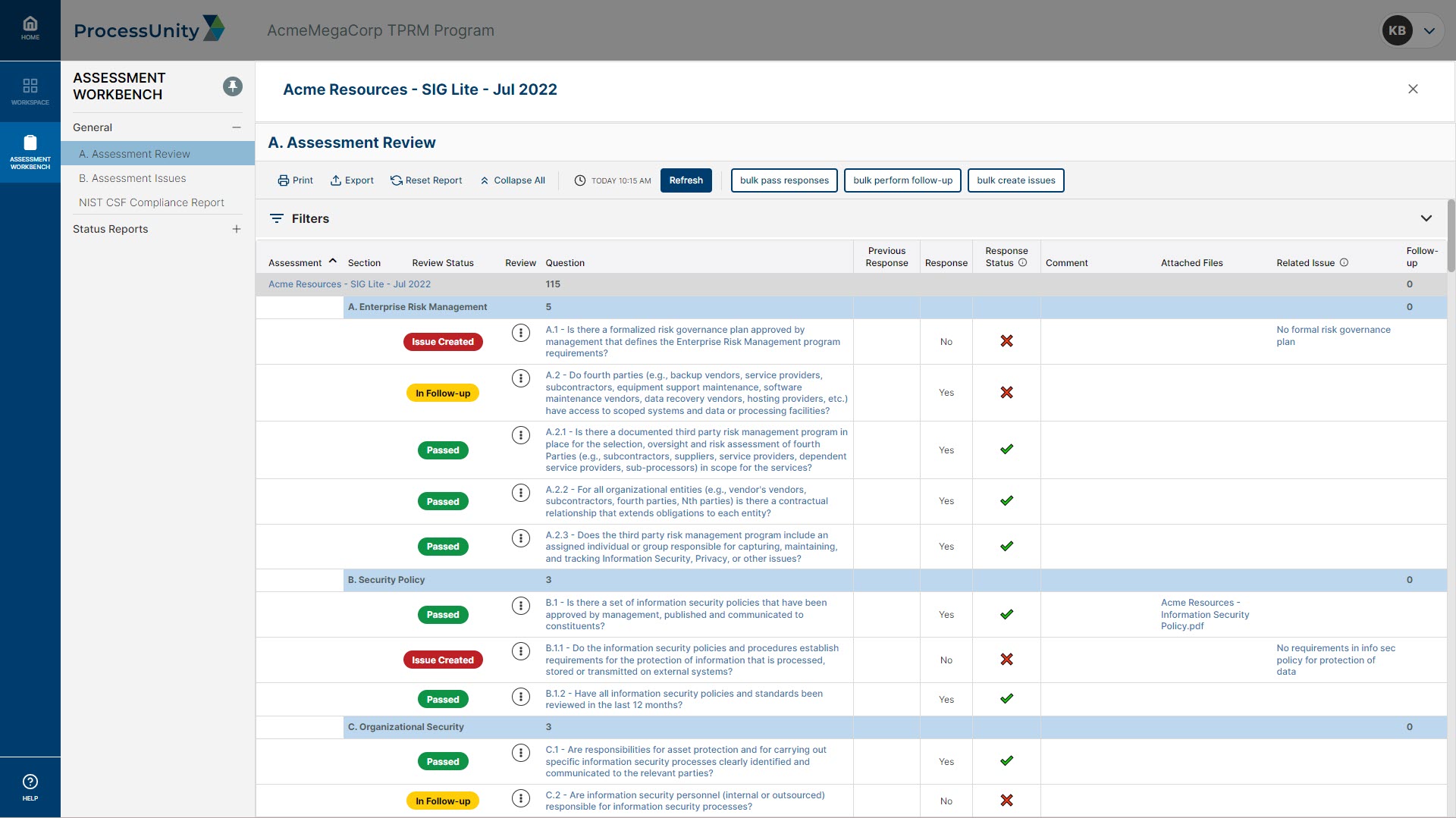Open review menu for question A.2.1

tap(521, 435)
